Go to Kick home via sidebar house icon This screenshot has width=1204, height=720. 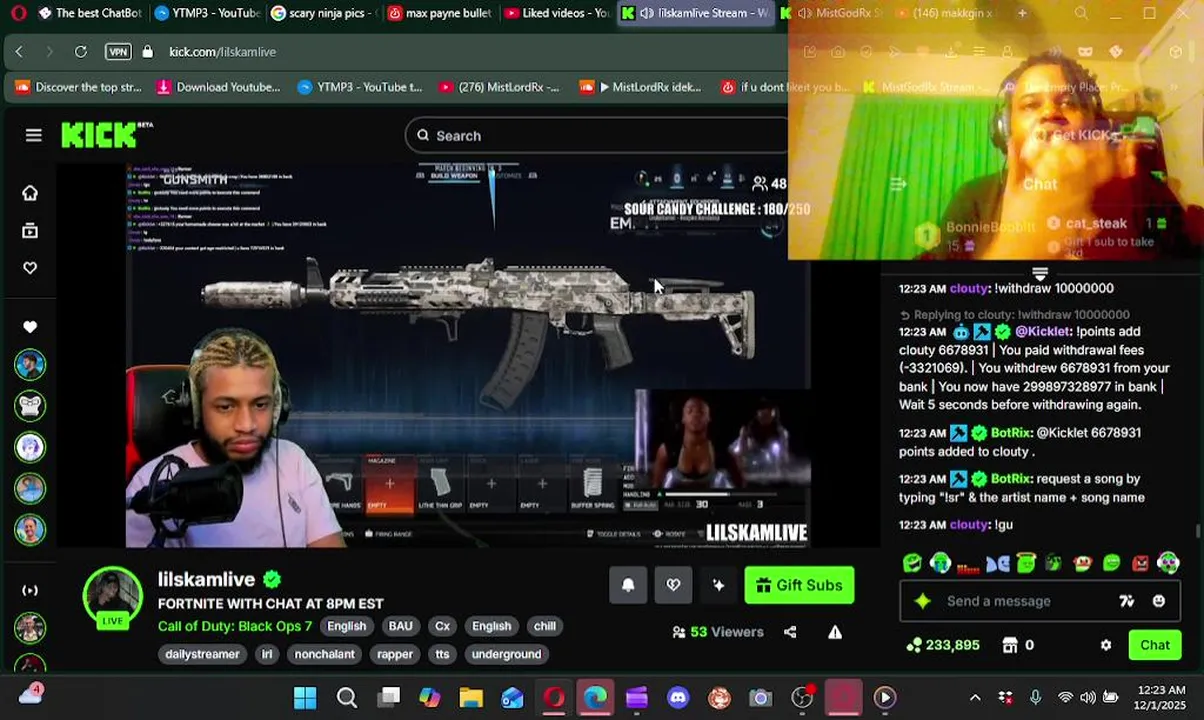tap(30, 193)
